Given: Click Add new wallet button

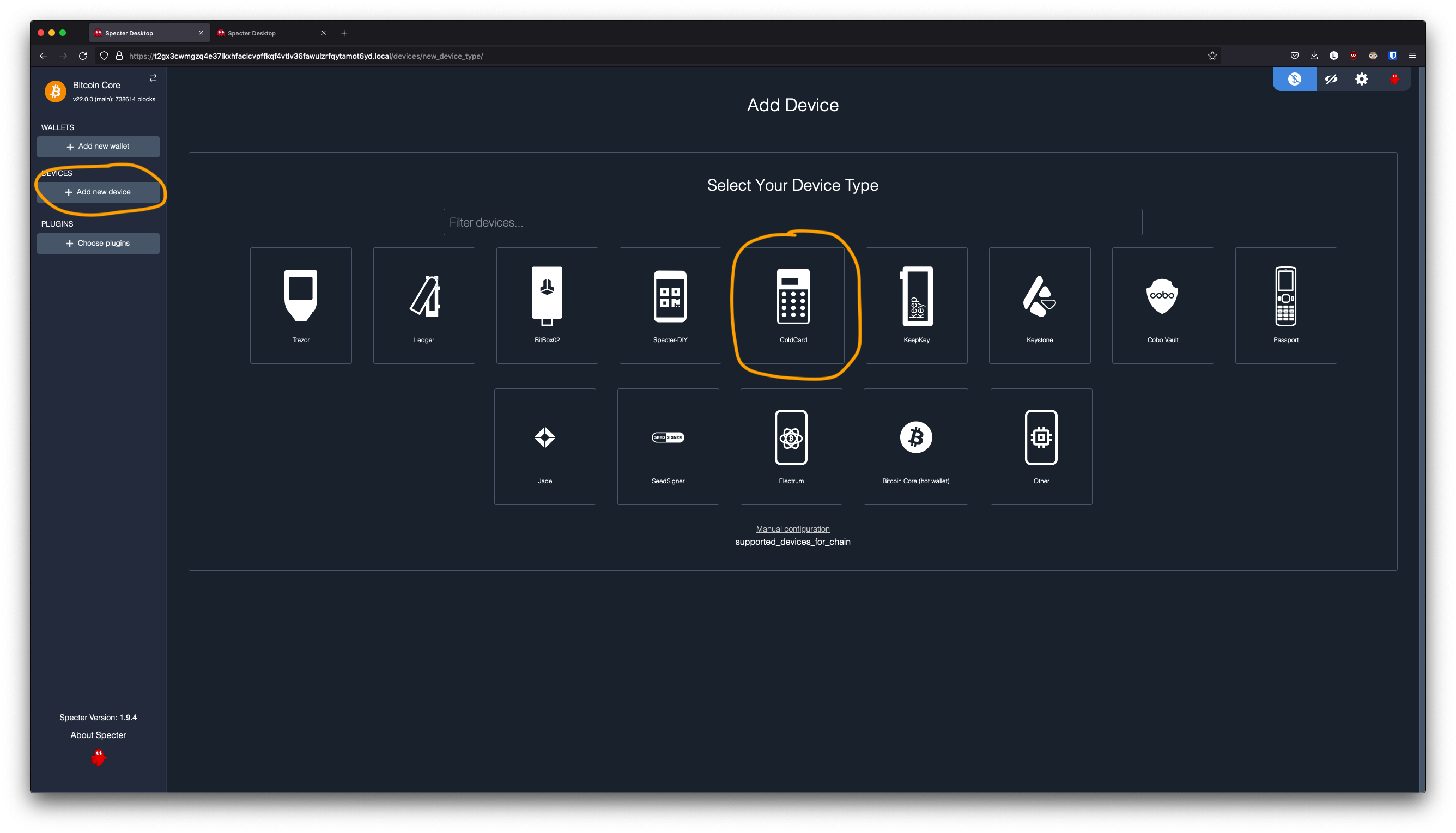Looking at the screenshot, I should (98, 147).
